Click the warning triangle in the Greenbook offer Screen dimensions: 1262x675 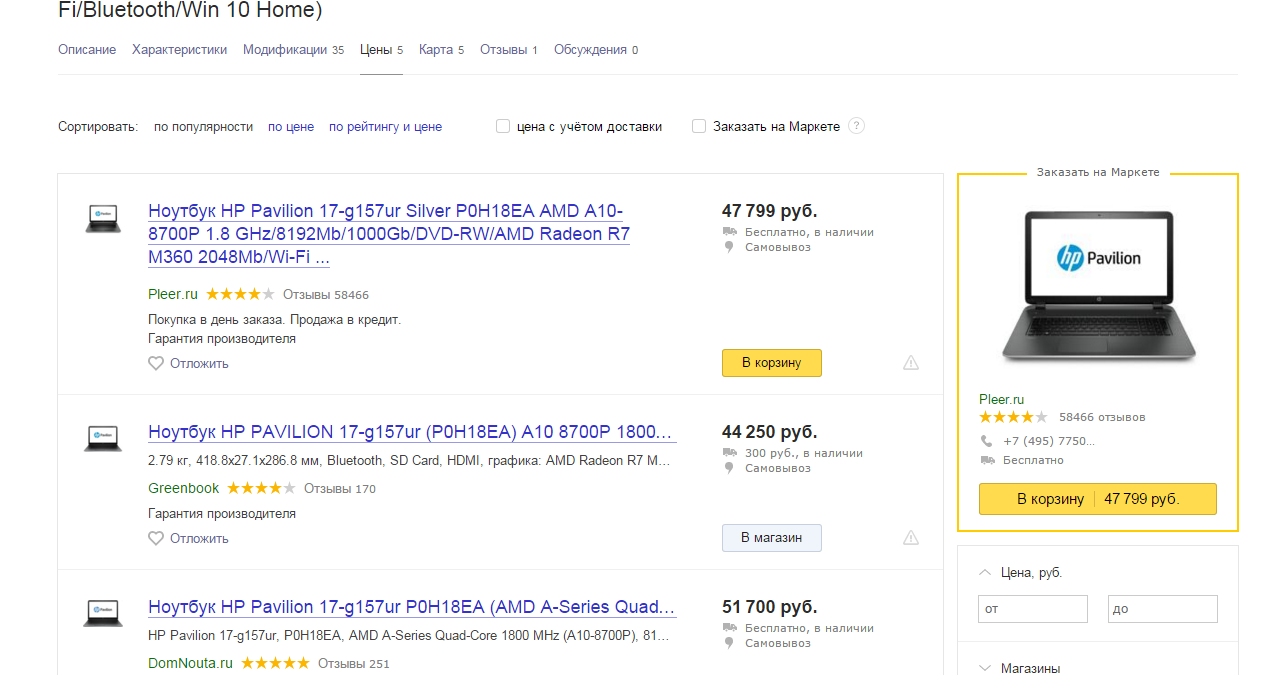pos(910,538)
